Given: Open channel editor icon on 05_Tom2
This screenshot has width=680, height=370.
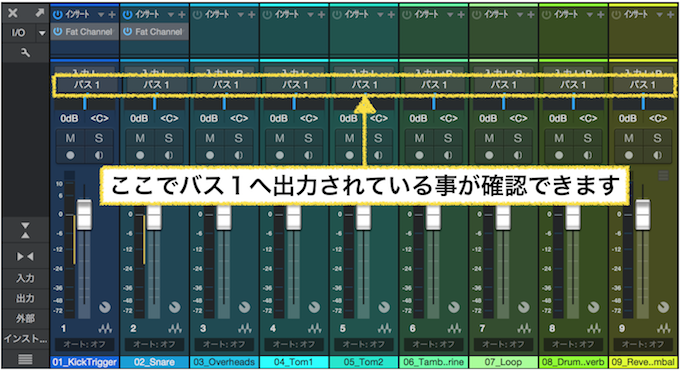Looking at the screenshot, I should [x=385, y=328].
